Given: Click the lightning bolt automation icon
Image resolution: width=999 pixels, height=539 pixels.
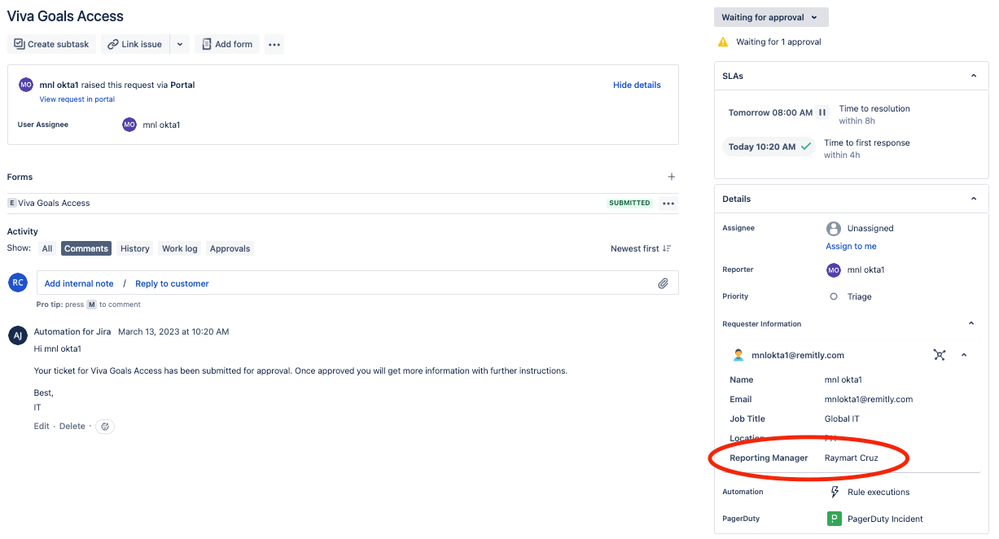Looking at the screenshot, I should [834, 492].
